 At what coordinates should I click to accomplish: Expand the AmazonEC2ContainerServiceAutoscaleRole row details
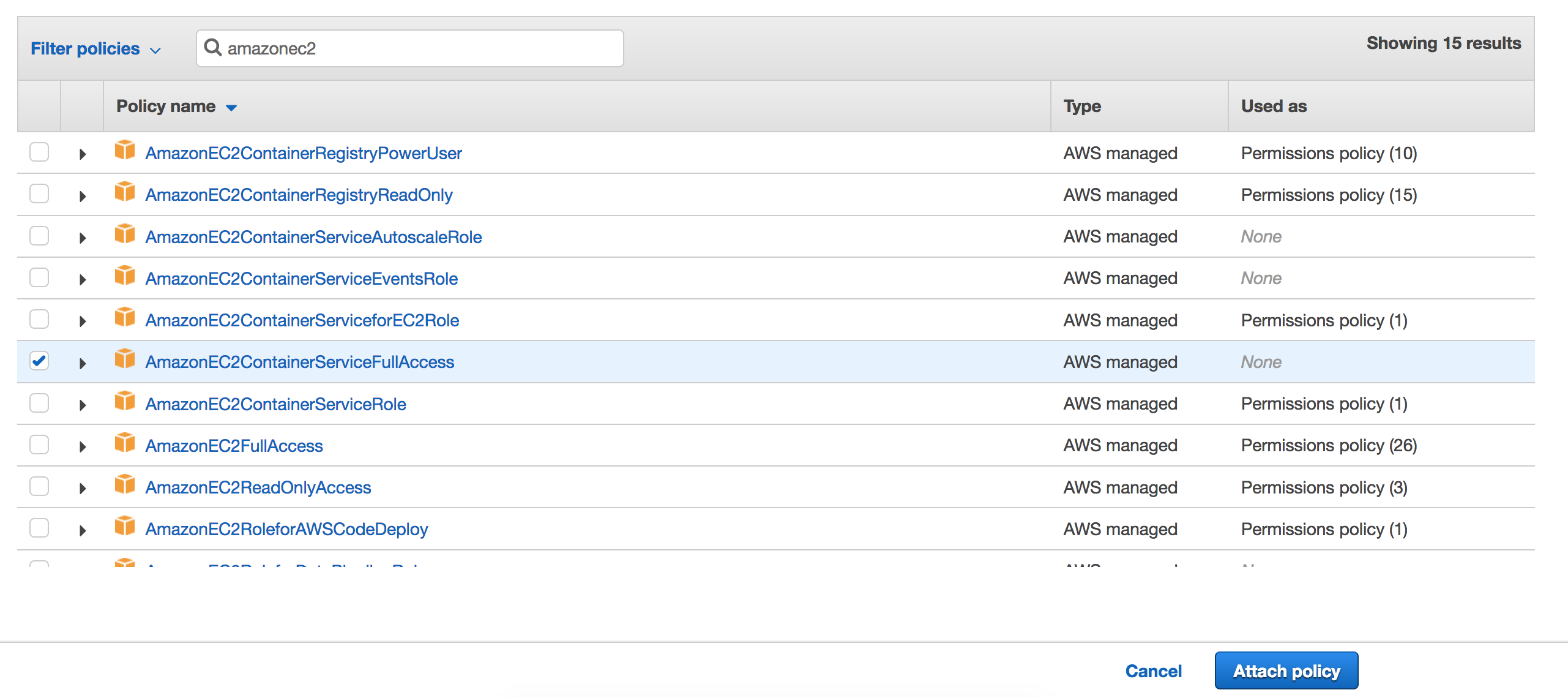point(83,238)
